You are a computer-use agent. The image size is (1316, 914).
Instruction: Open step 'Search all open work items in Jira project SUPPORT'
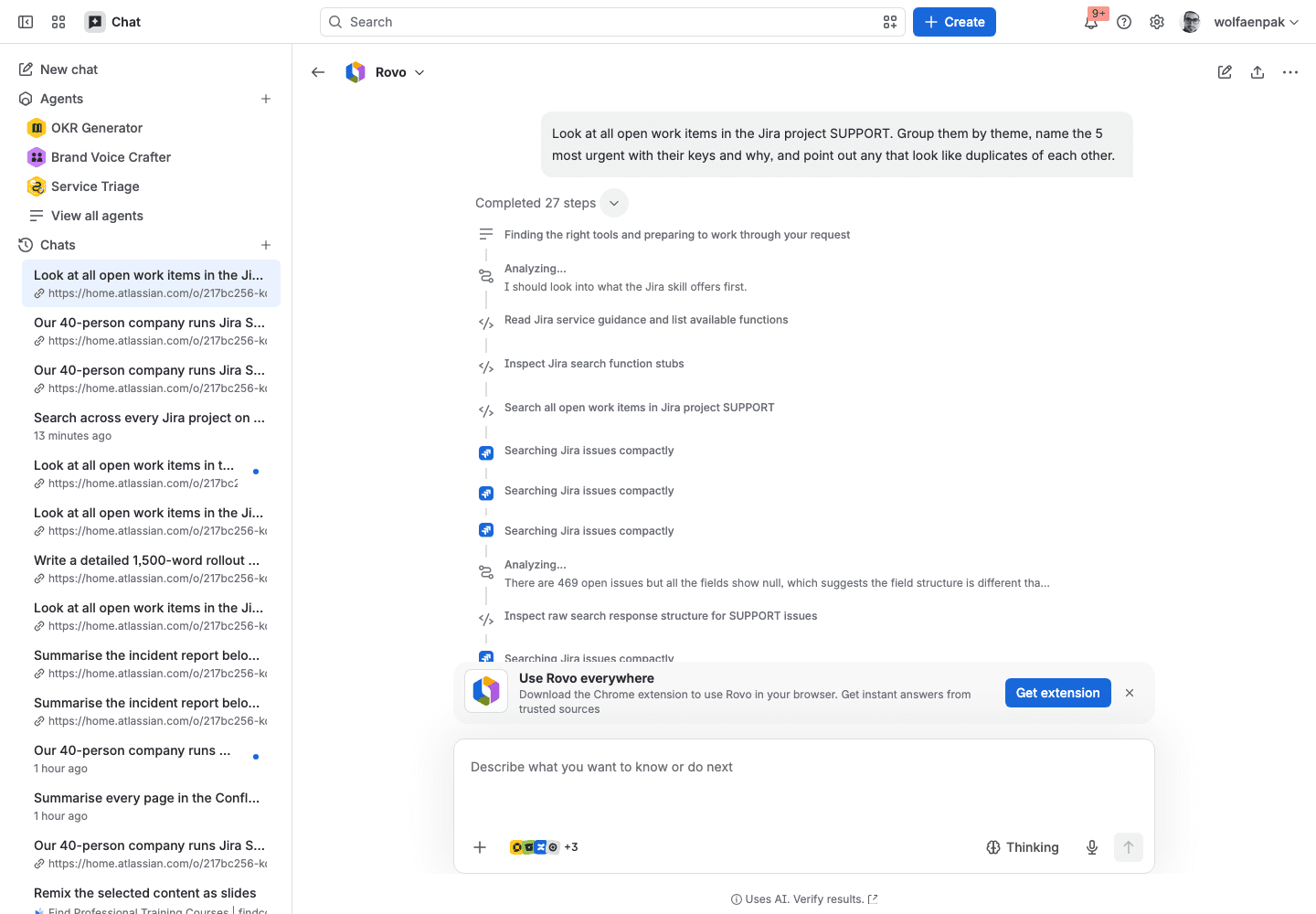click(639, 408)
